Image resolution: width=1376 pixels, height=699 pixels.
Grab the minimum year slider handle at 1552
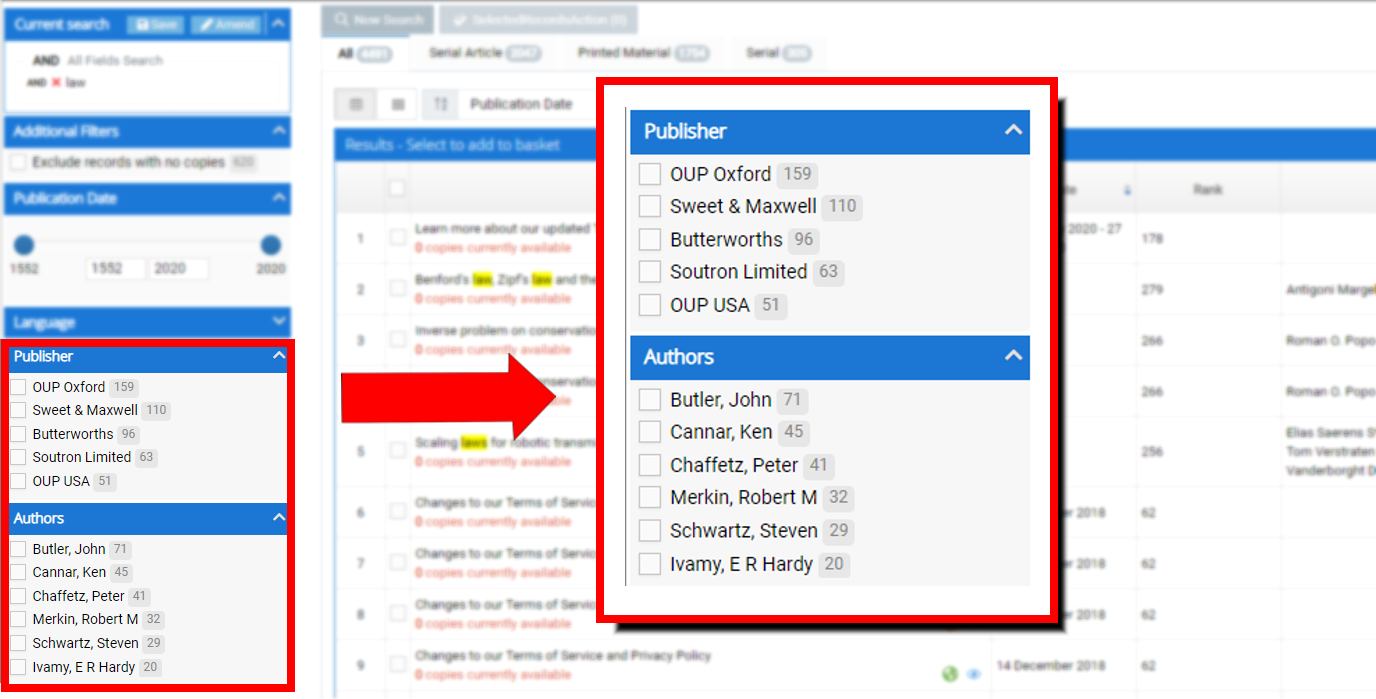click(x=24, y=245)
